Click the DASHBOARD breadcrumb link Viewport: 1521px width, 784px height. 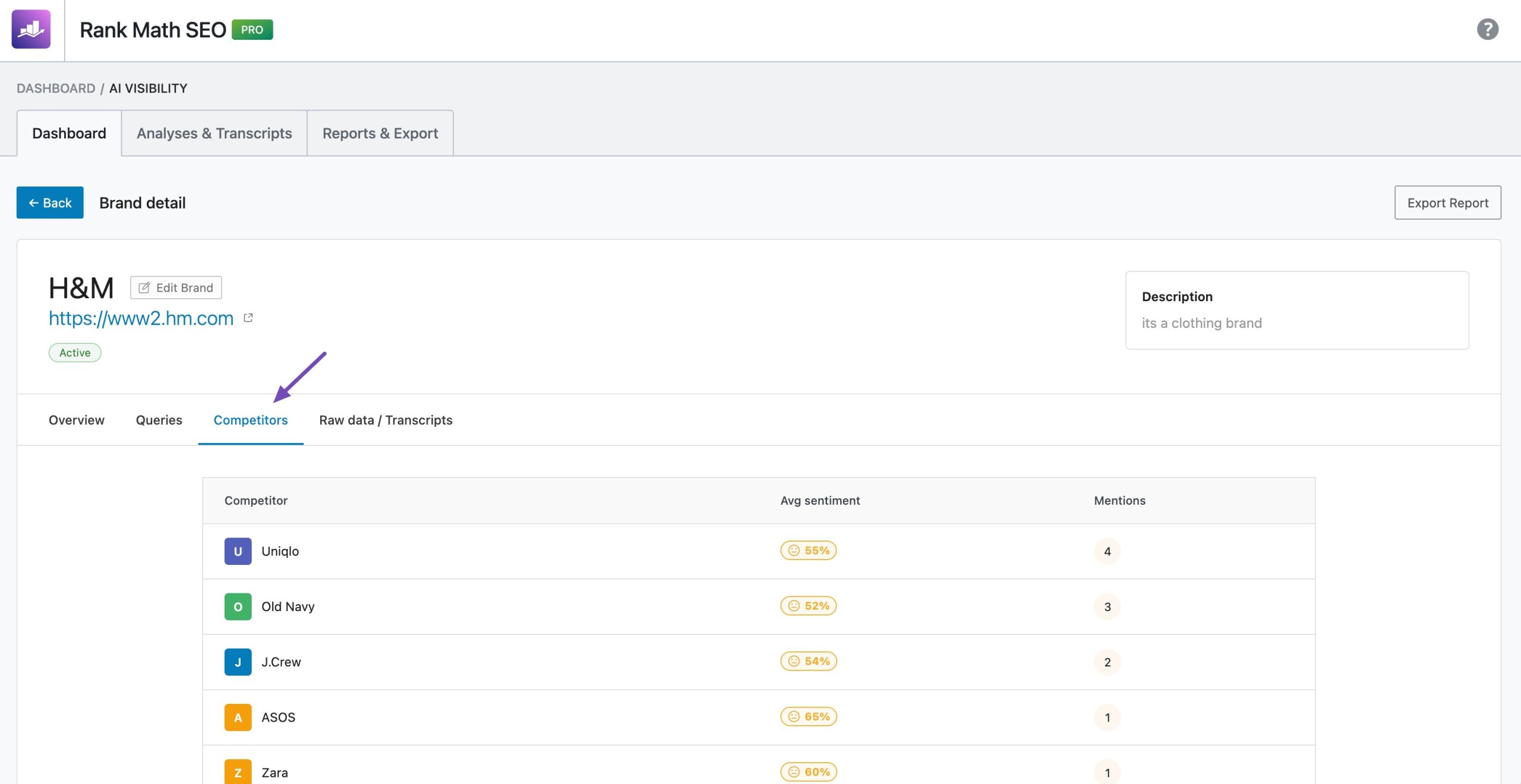pos(56,88)
